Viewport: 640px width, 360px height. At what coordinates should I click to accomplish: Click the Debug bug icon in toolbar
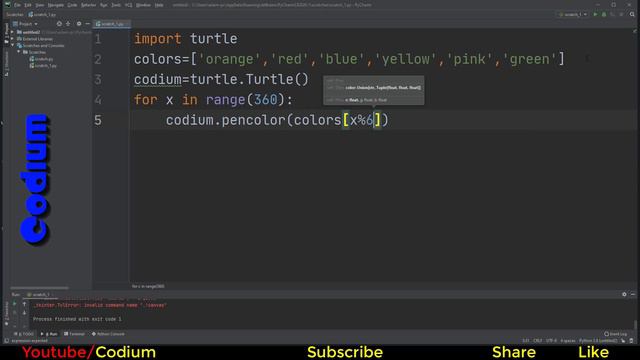pos(604,14)
